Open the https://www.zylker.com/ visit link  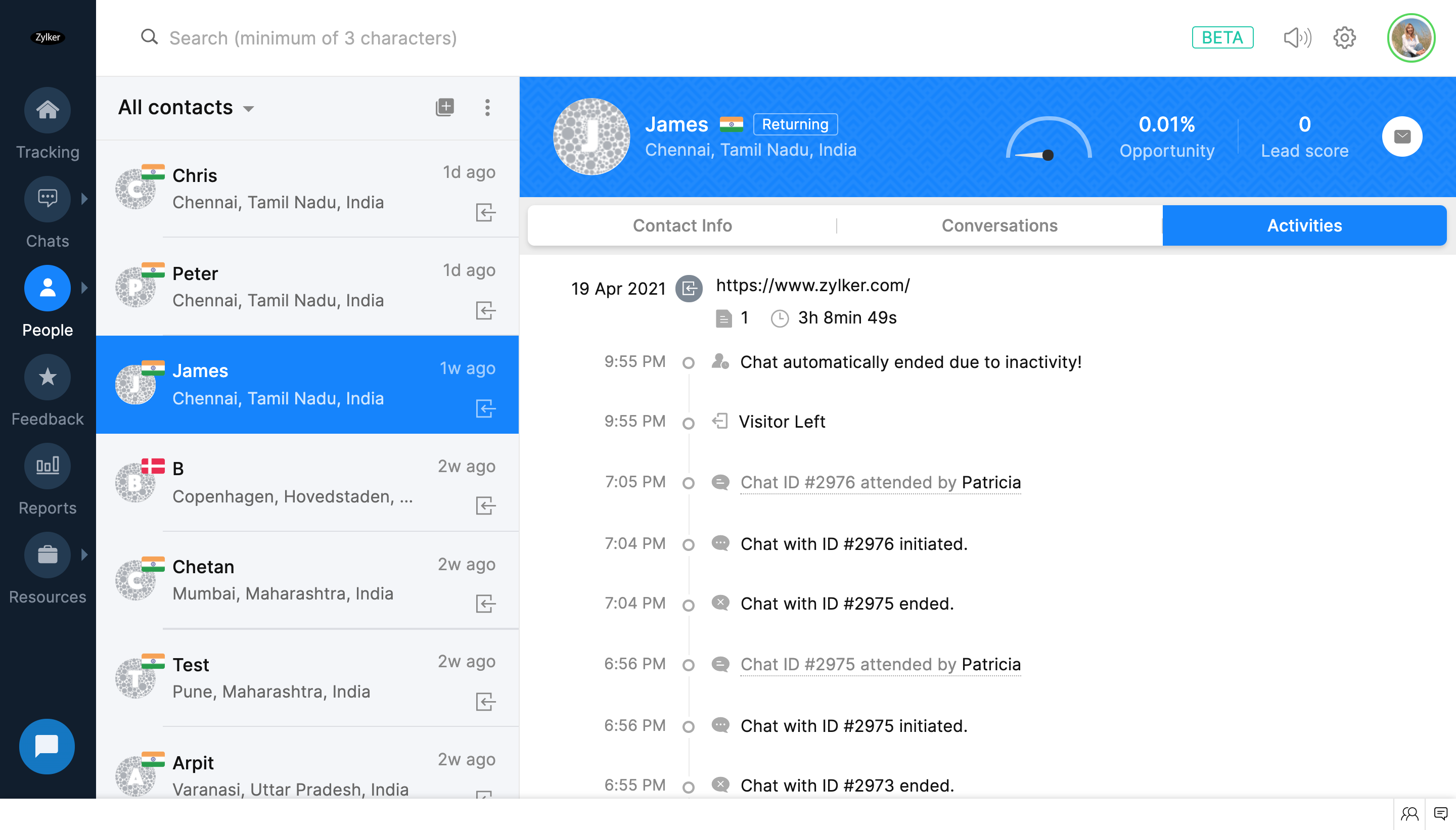pos(812,285)
